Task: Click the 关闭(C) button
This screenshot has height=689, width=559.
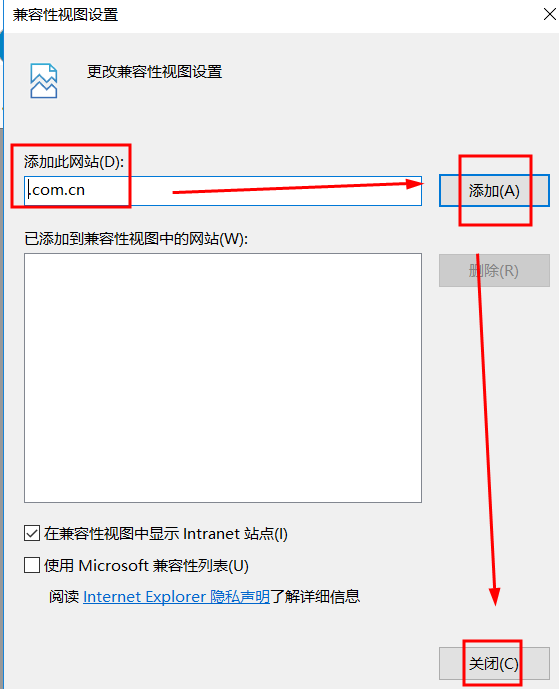Action: pos(494,664)
